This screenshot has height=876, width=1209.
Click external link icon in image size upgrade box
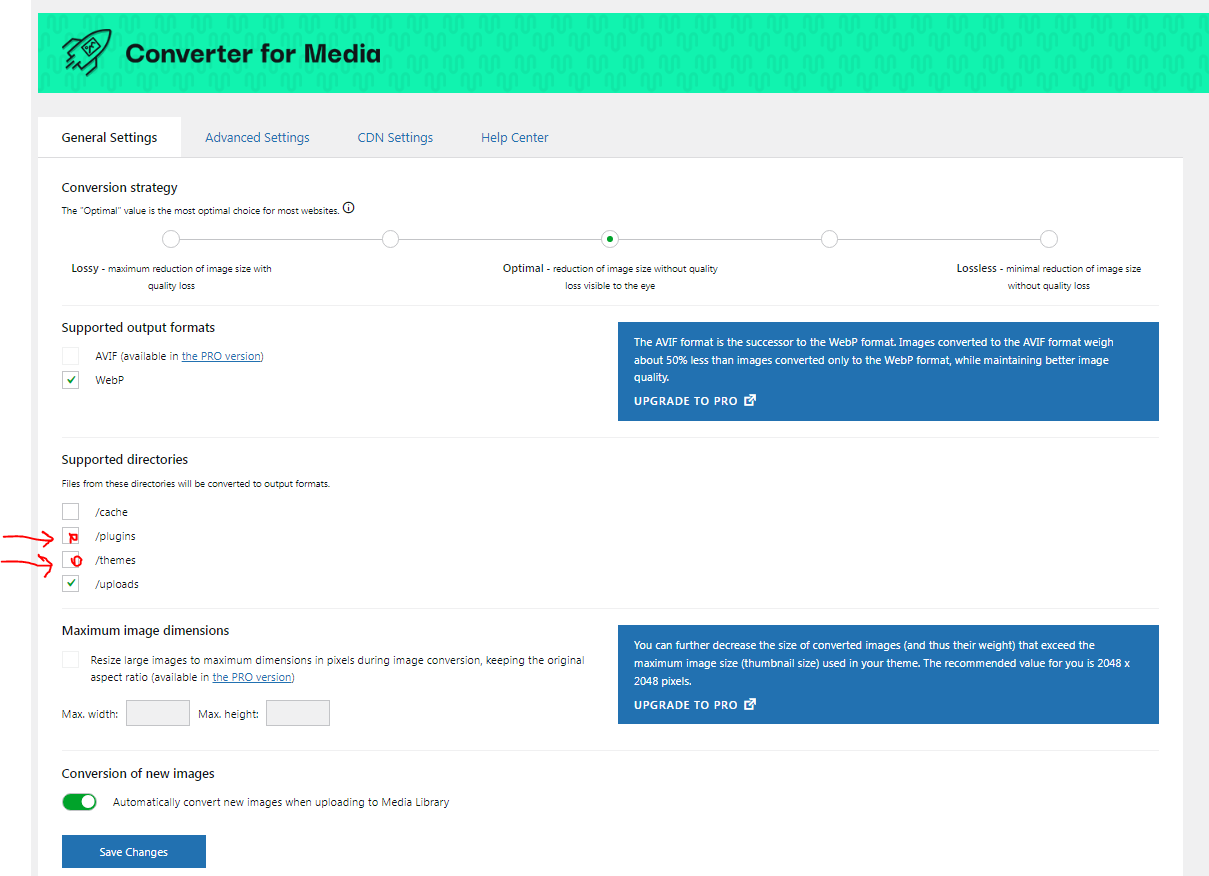coord(750,705)
